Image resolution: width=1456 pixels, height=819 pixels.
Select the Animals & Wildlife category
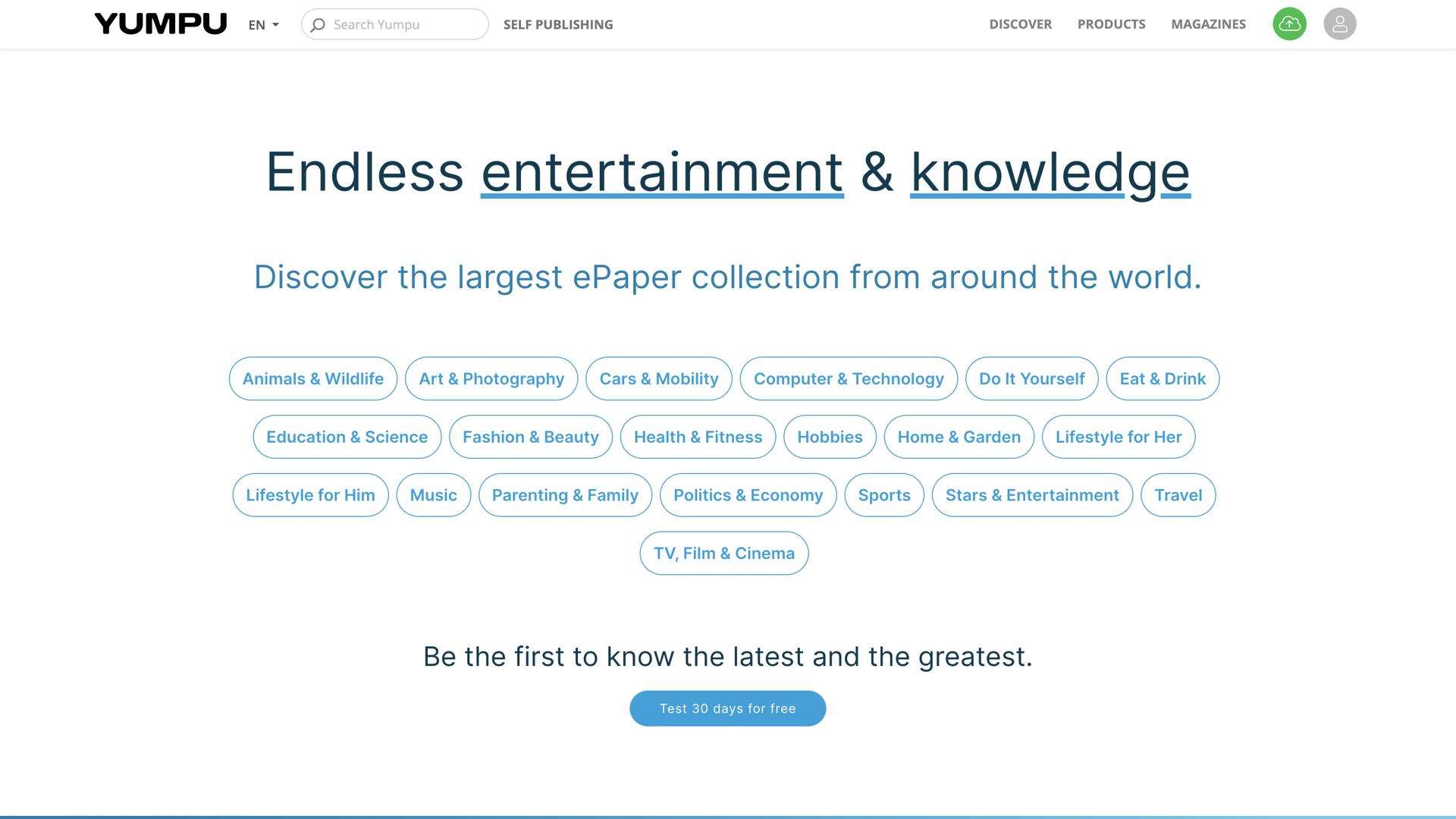tap(313, 379)
